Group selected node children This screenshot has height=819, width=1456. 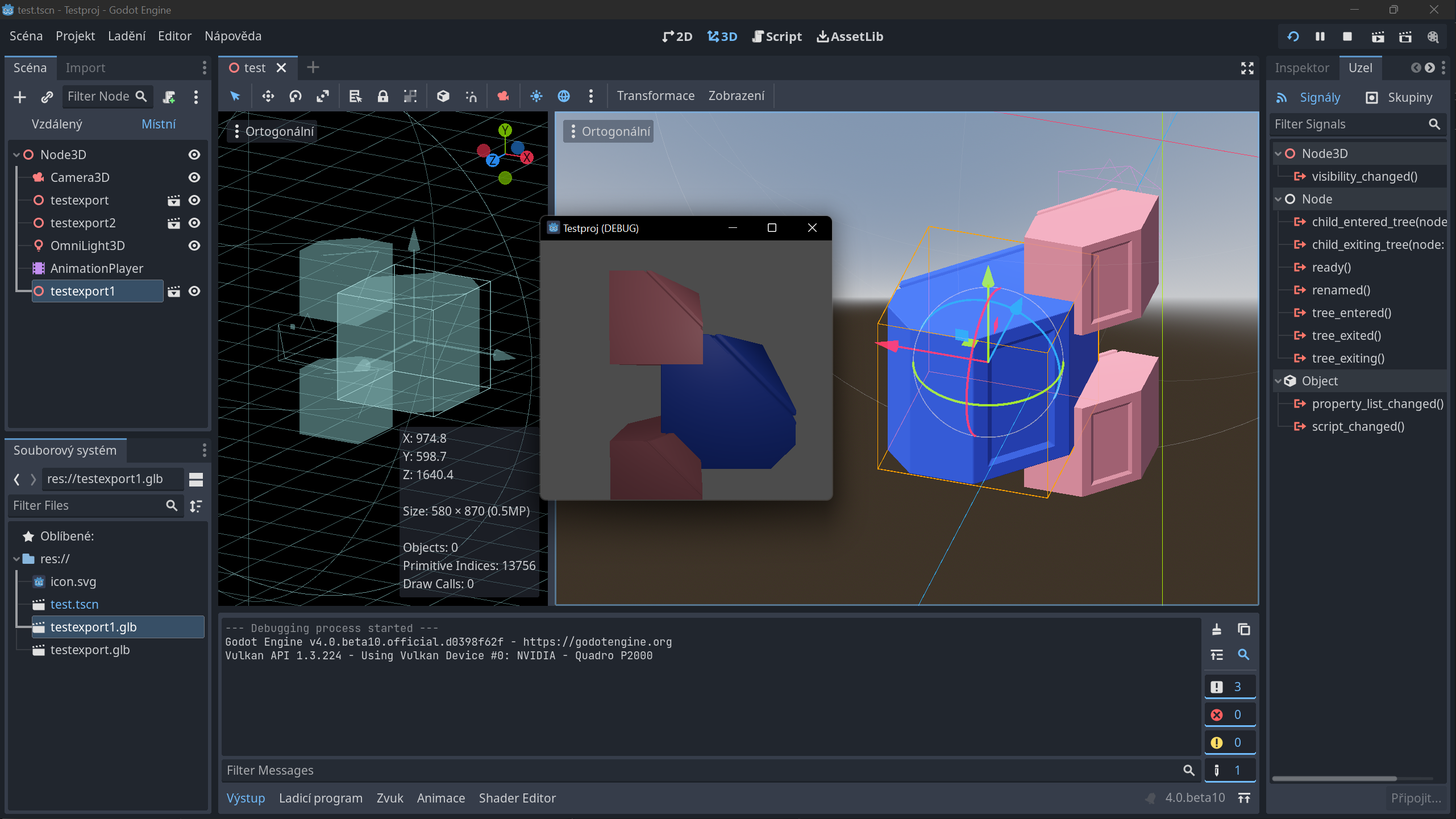(x=410, y=96)
